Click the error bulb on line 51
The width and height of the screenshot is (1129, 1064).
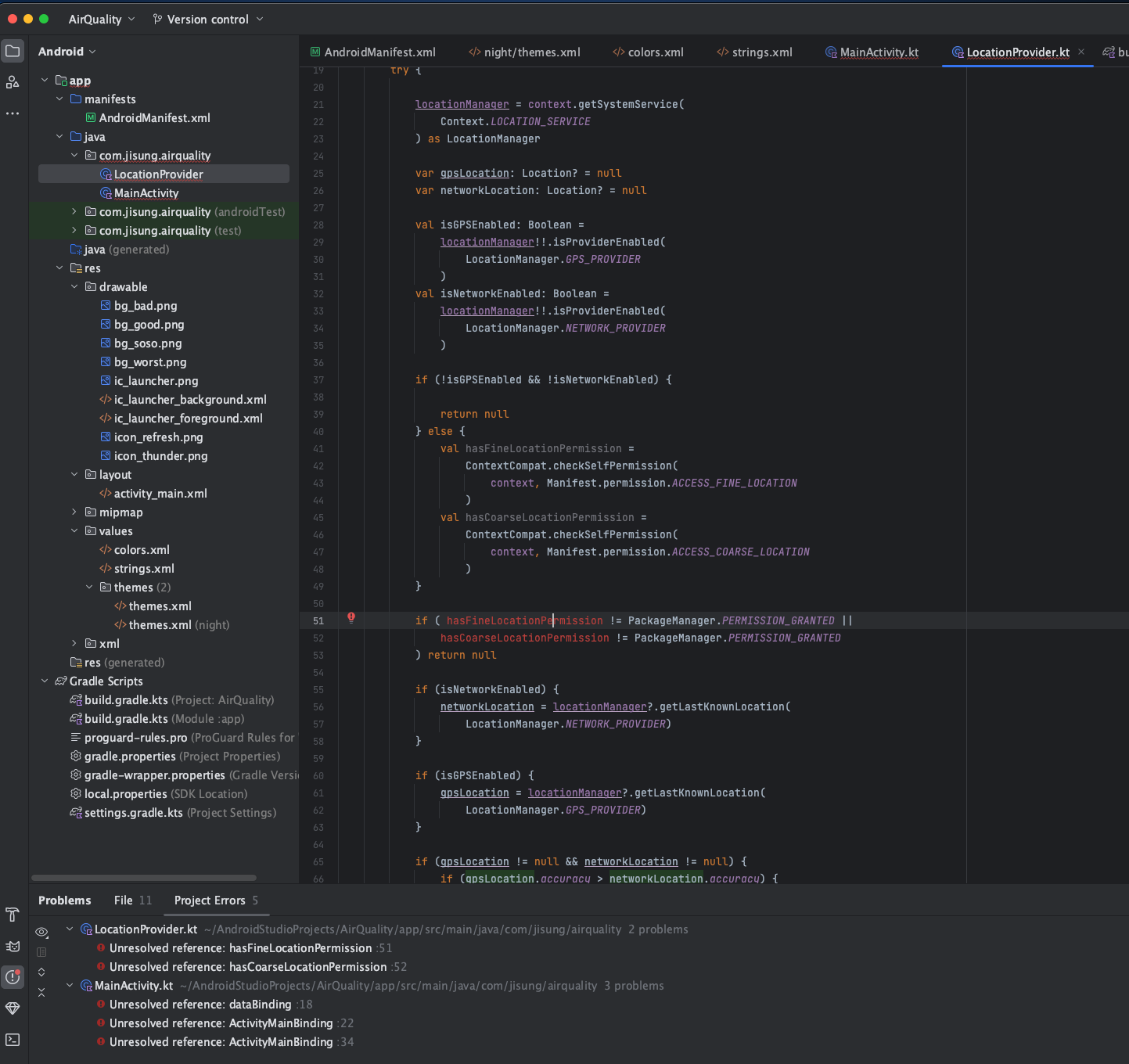(351, 618)
